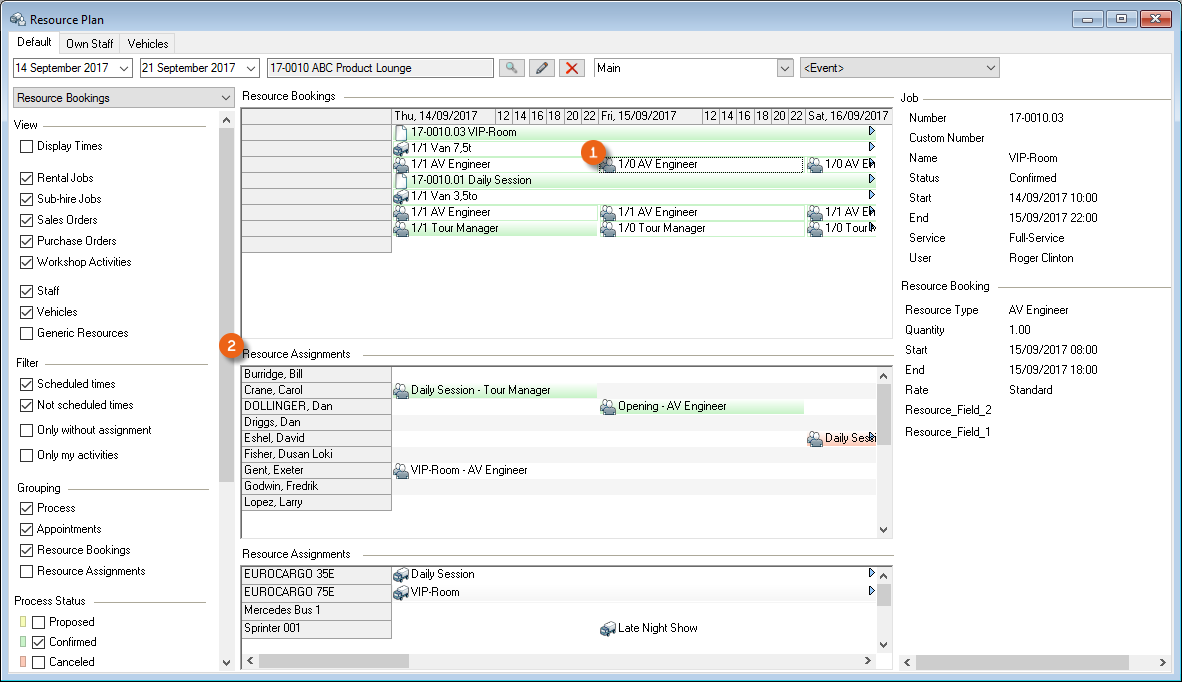1182x682 pixels.
Task: Click the job field 17-0010 ABC Product Lounge
Action: coord(380,68)
